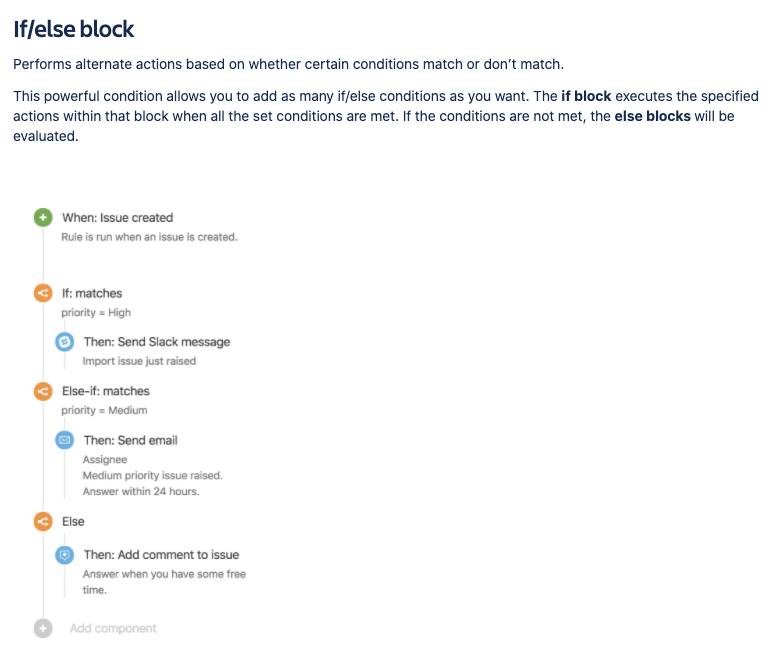Open the When: Issue created trigger
This screenshot has height=658, width=780.
[117, 218]
